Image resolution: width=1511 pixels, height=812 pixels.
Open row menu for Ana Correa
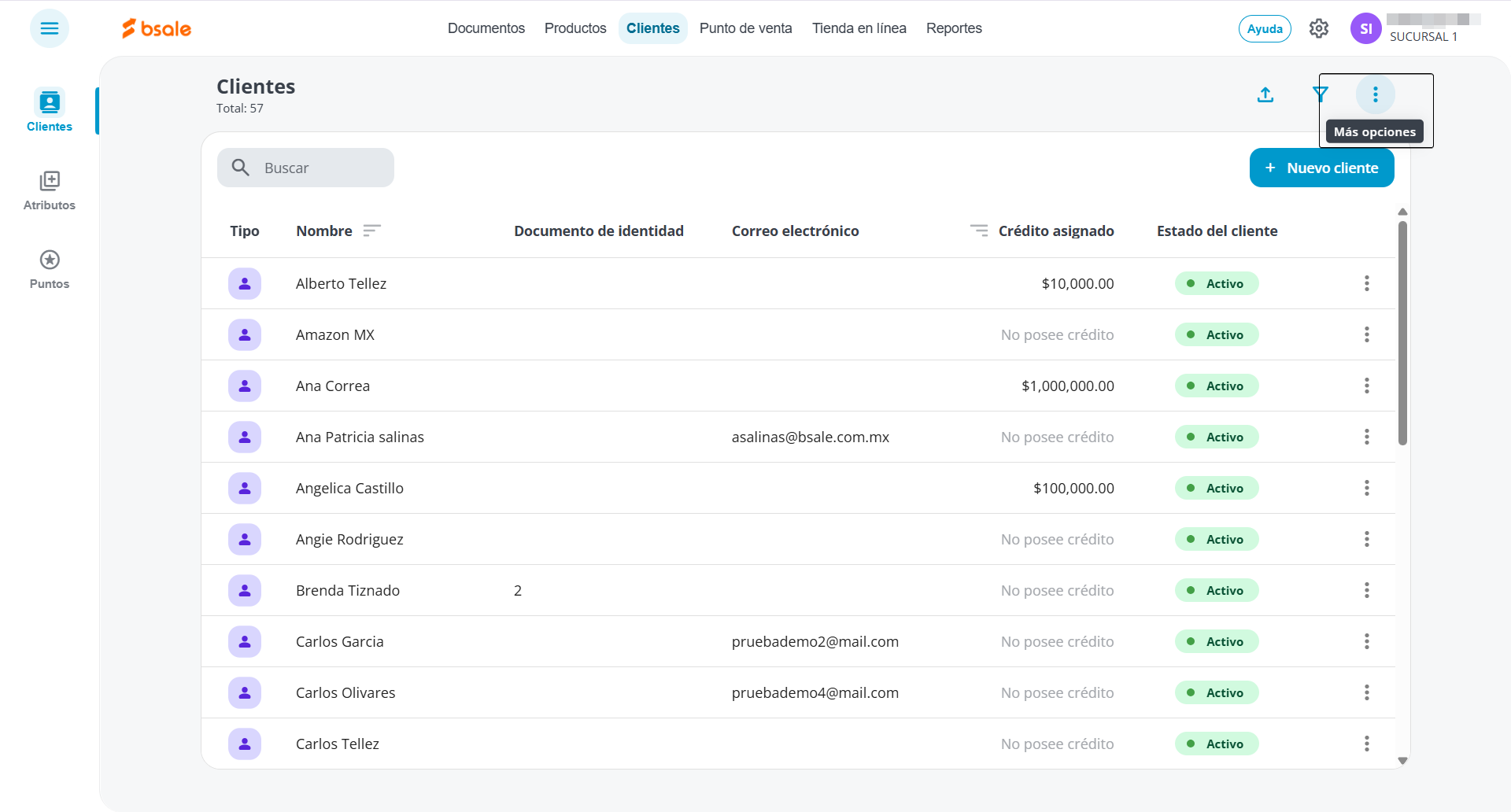point(1367,386)
